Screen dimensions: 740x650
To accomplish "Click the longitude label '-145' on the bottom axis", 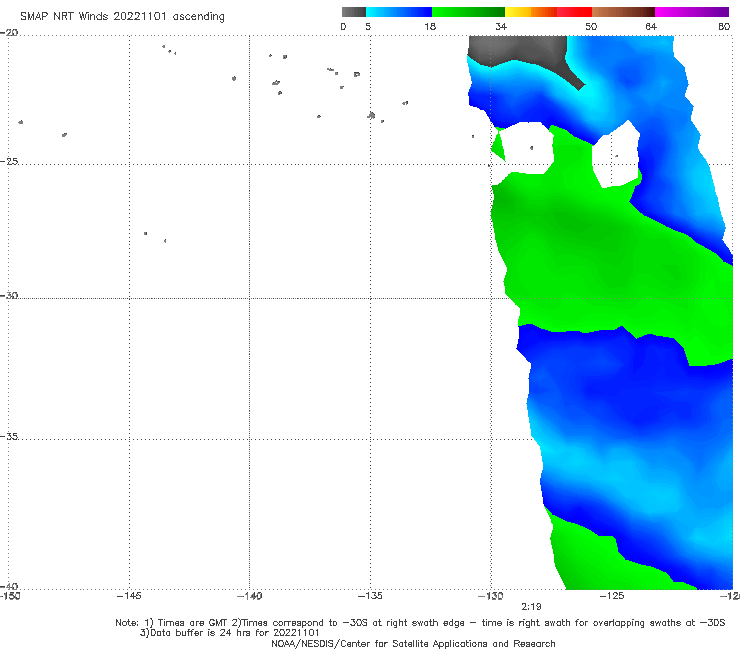I will tap(129, 596).
